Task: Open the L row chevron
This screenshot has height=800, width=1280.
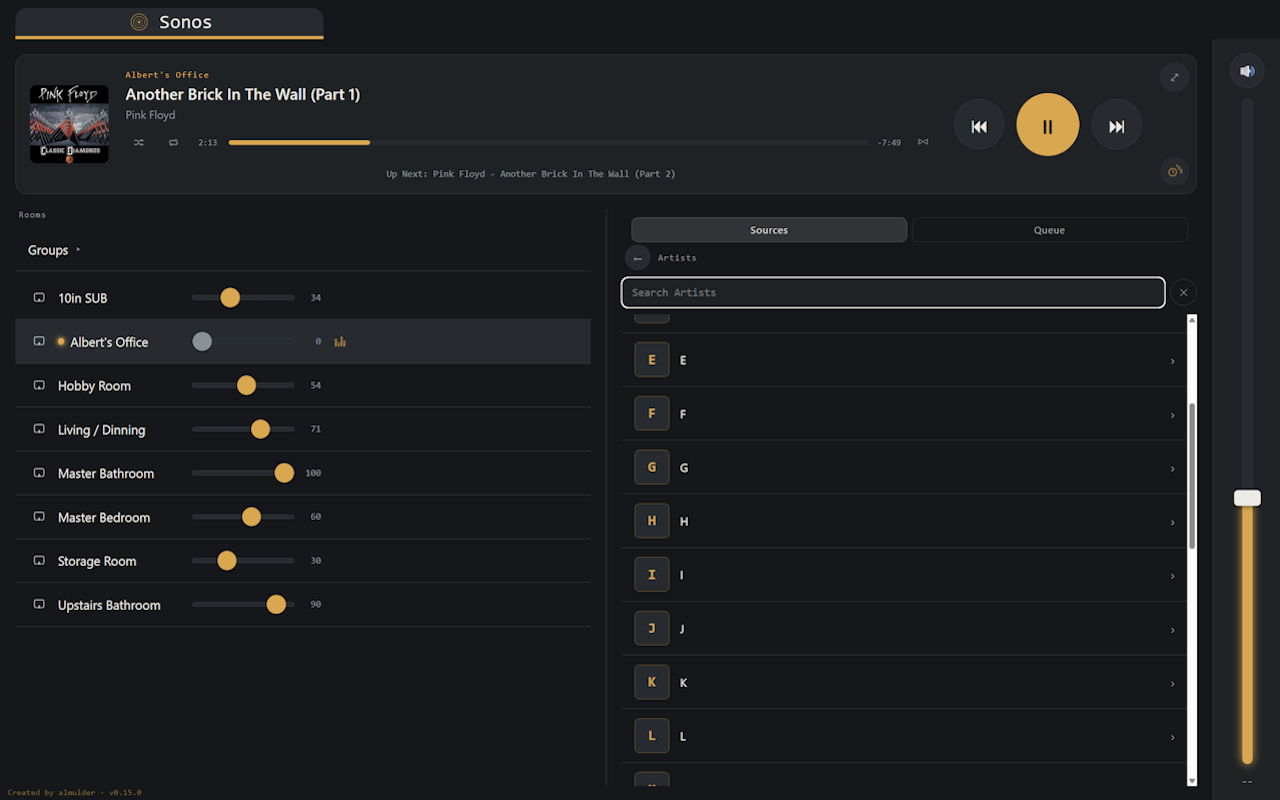Action: click(x=1173, y=738)
